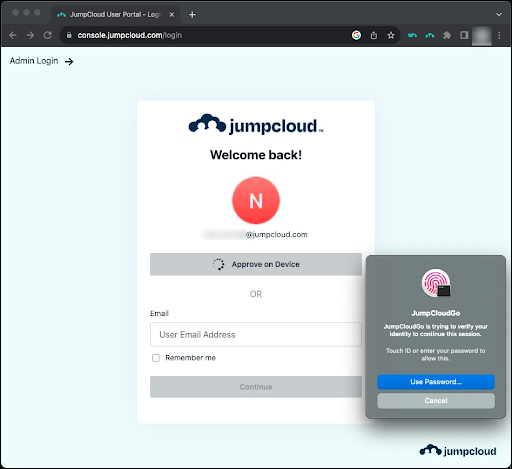Click the @jumpcloud.com email text
Viewport: 512px width, 469px height.
277,234
